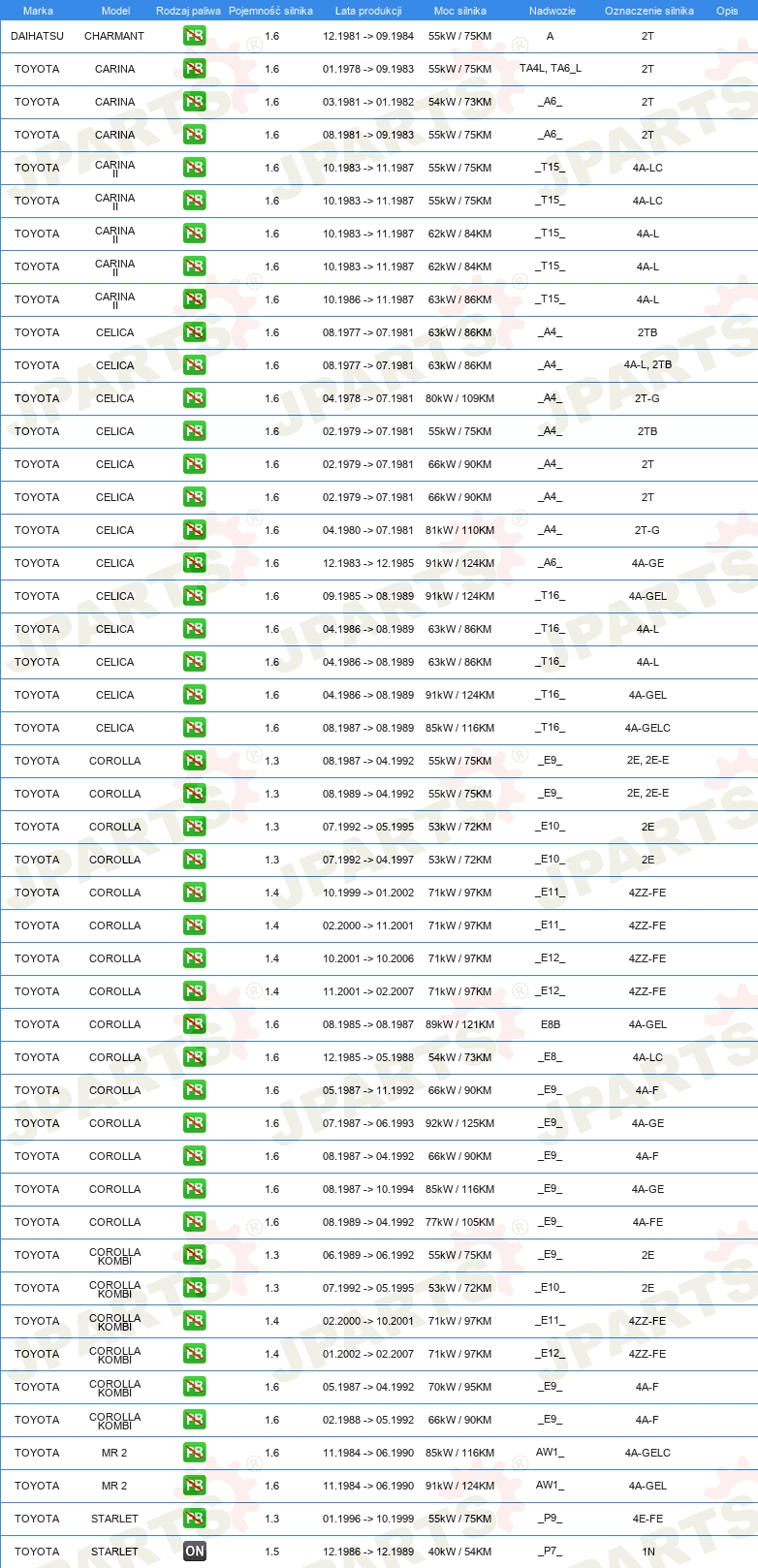Click the petrol icon for Corolla 11.2001 -> 02.2007

click(x=194, y=991)
